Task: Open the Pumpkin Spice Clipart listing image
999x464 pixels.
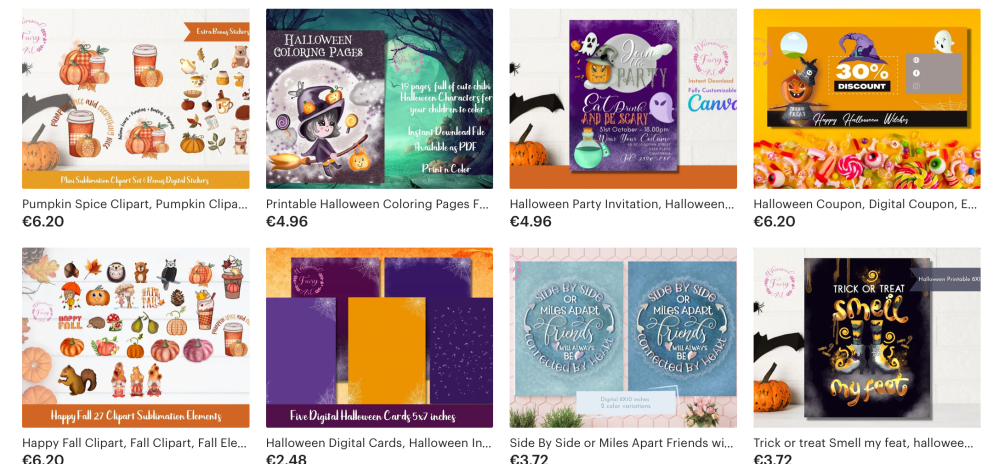Action: [x=136, y=99]
